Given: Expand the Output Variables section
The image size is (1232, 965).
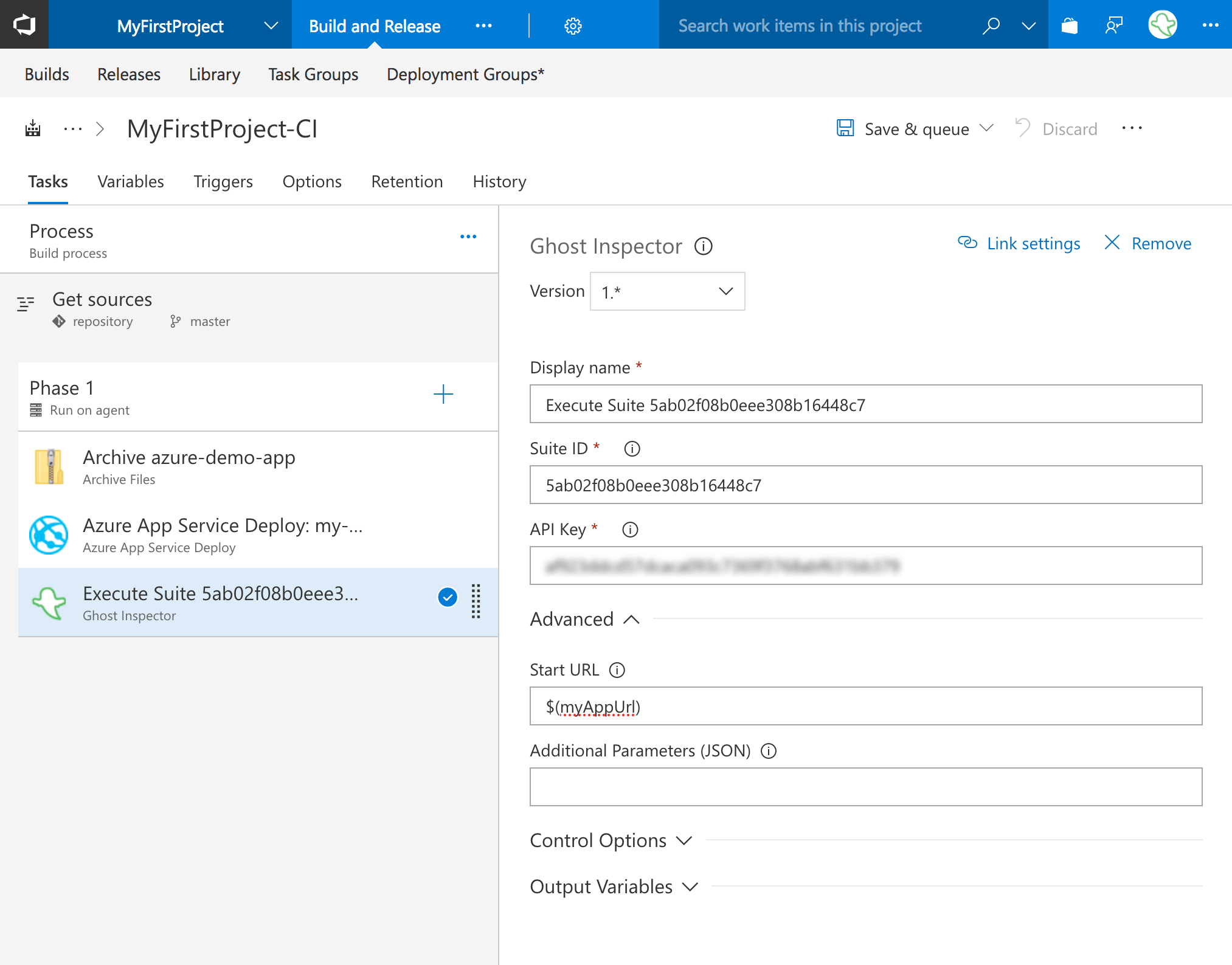Looking at the screenshot, I should [x=614, y=887].
